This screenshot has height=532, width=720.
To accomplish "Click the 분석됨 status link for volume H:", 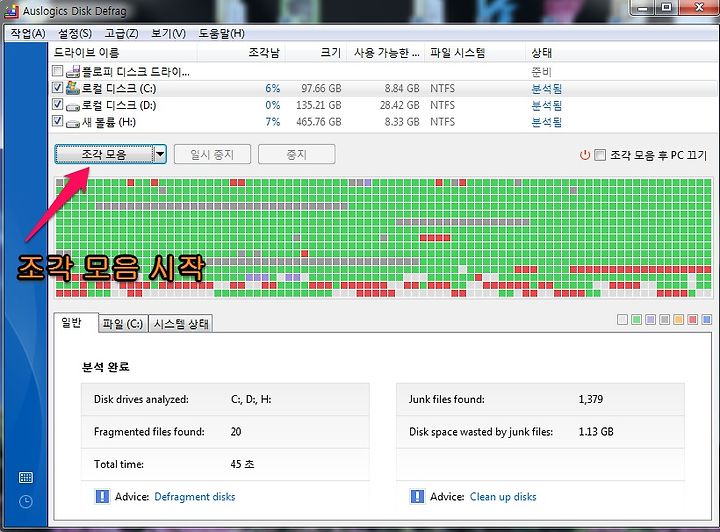I will (x=546, y=122).
